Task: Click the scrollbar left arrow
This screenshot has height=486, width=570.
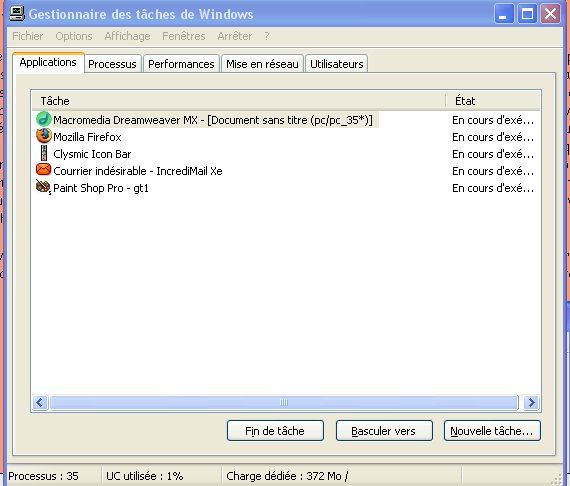Action: tap(40, 402)
